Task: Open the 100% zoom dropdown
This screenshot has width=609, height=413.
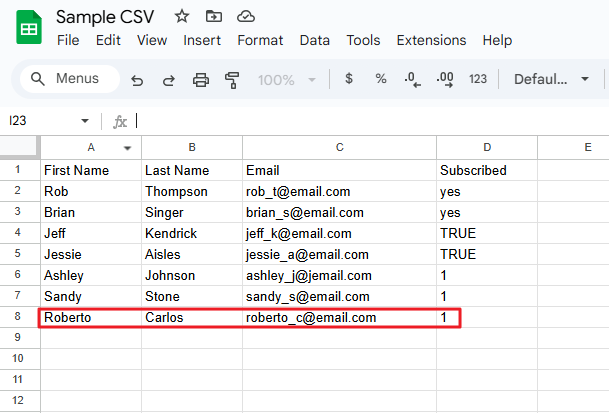Action: click(287, 79)
